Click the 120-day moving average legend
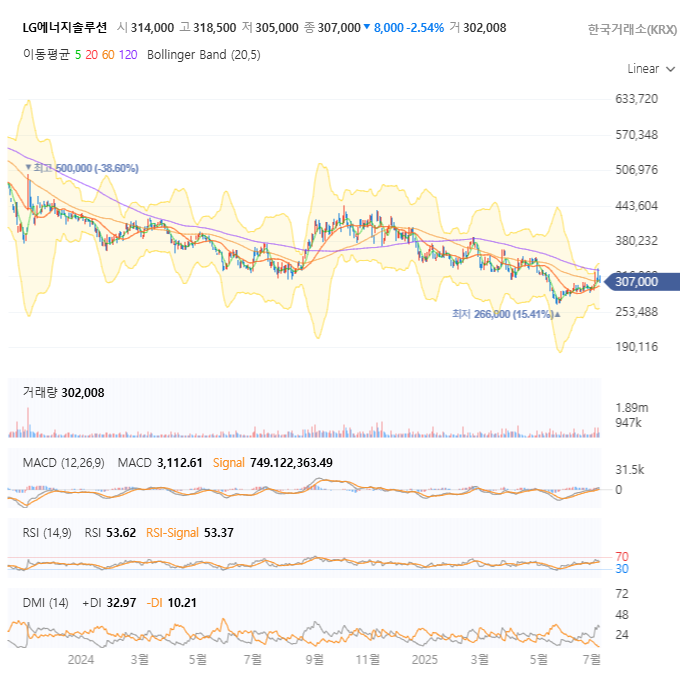The image size is (680, 697). pyautogui.click(x=128, y=55)
